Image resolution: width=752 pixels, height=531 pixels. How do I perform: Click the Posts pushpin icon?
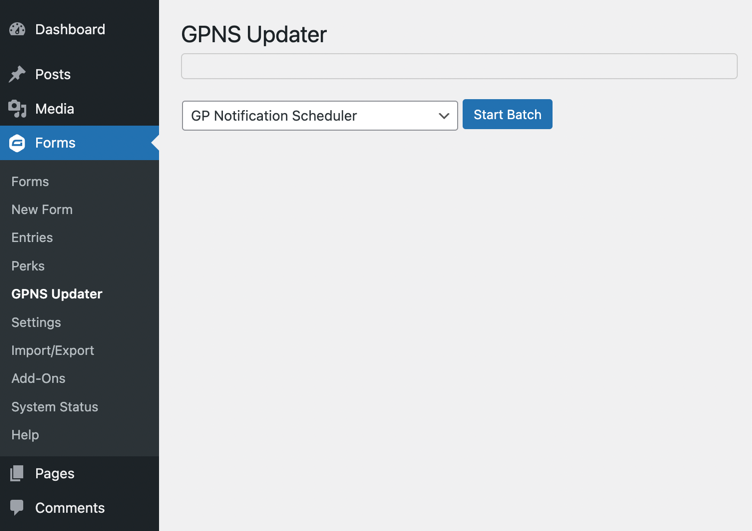click(x=17, y=74)
